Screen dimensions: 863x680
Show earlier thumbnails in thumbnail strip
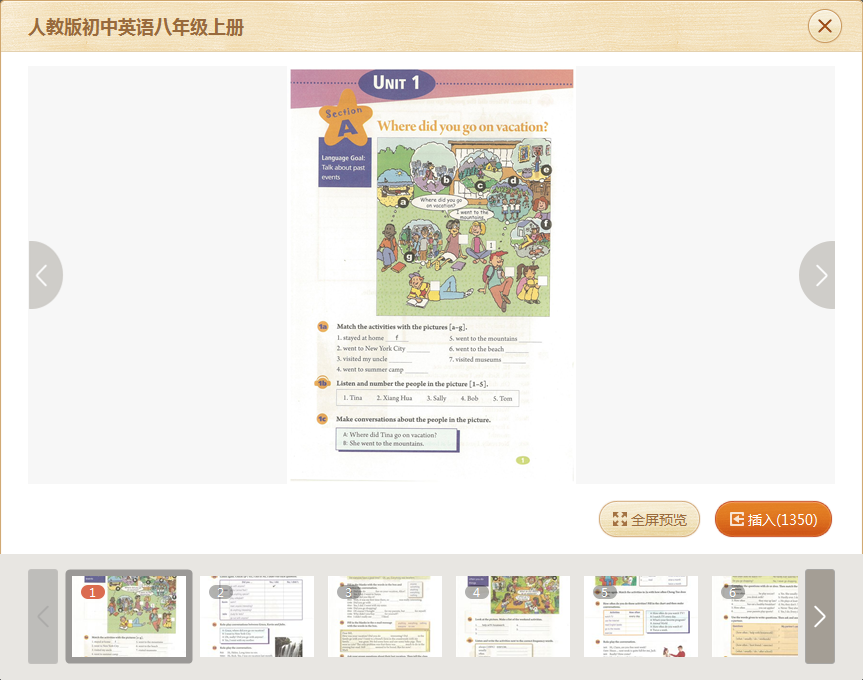point(43,616)
